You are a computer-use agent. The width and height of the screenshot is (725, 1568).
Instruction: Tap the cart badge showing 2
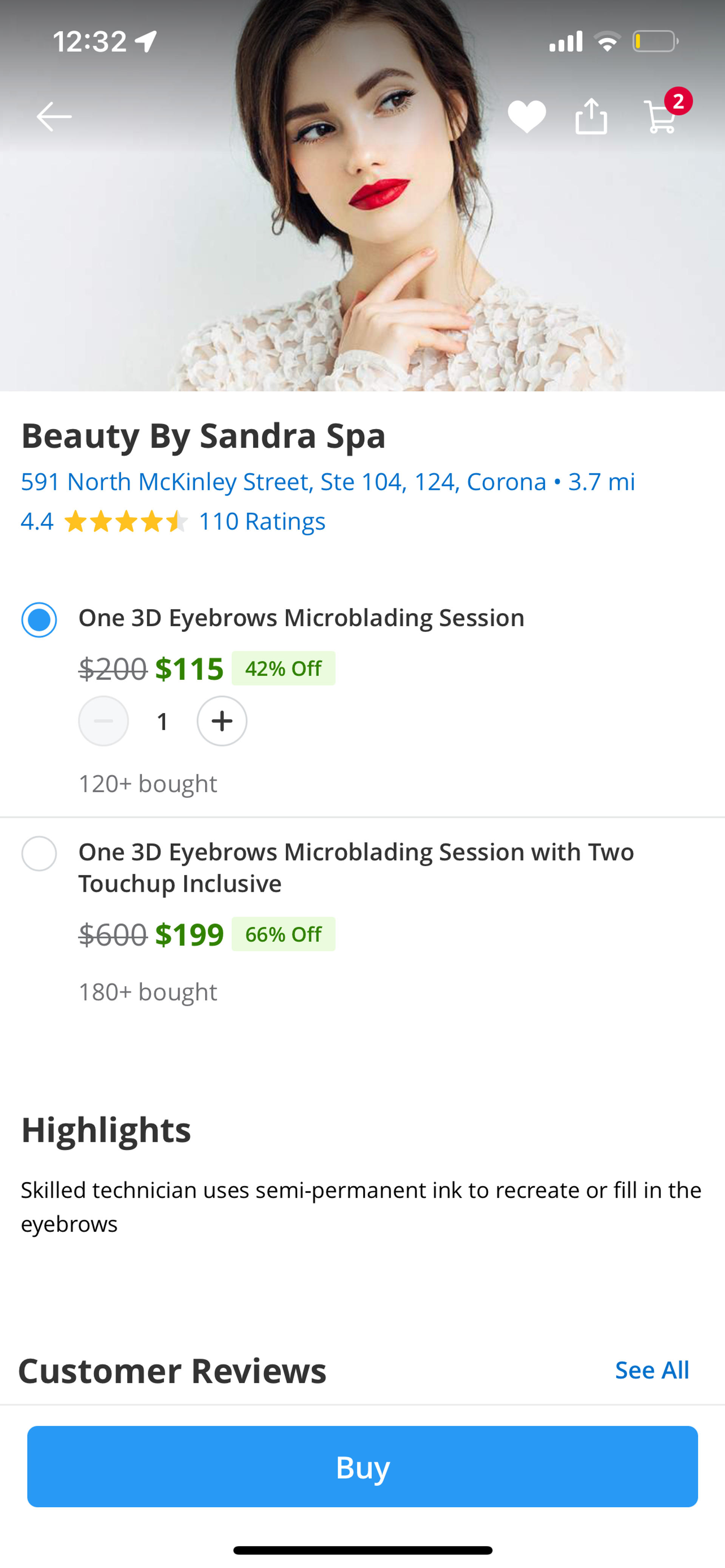678,101
